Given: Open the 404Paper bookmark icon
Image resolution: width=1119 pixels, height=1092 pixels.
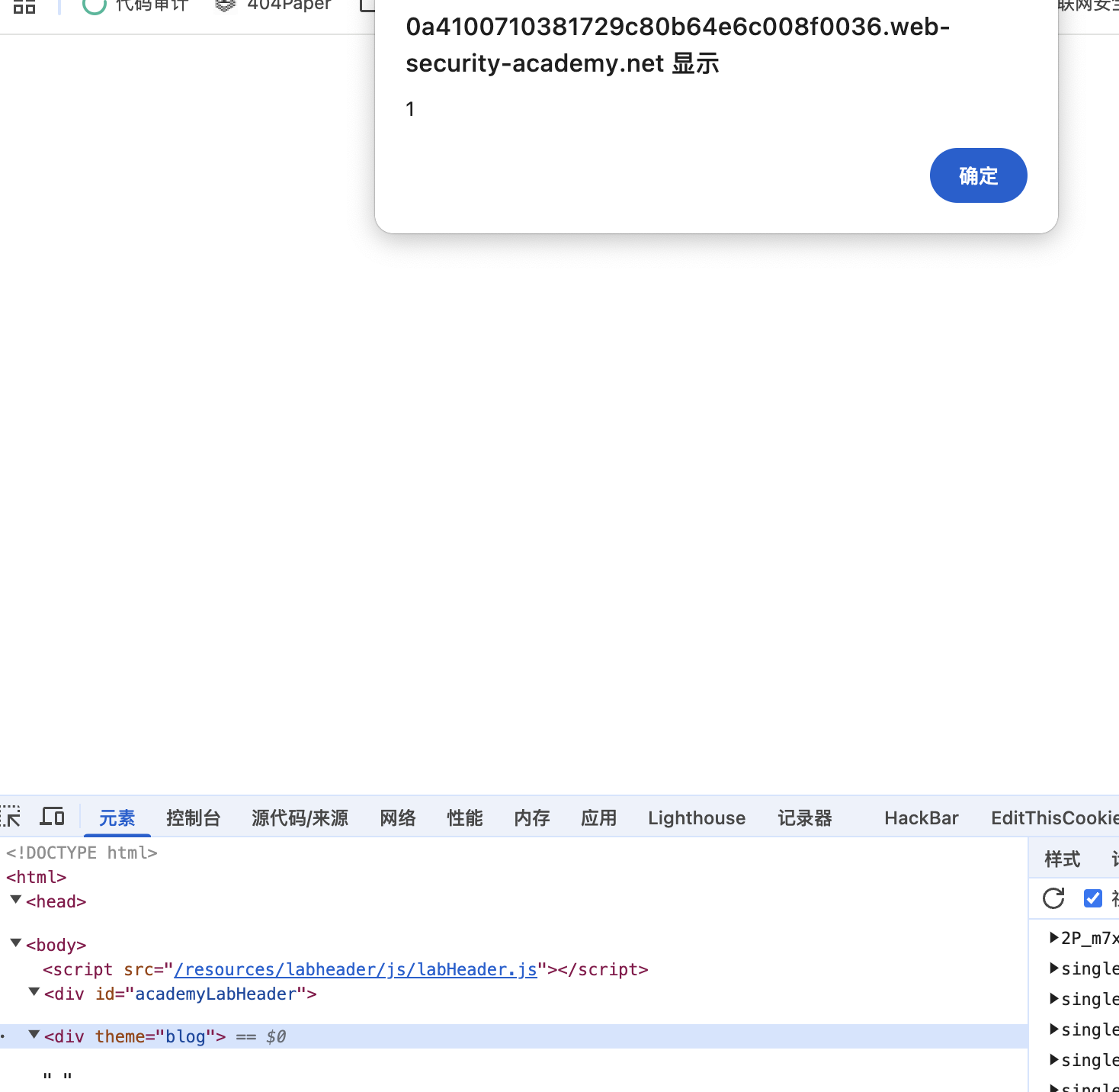Looking at the screenshot, I should [226, 6].
